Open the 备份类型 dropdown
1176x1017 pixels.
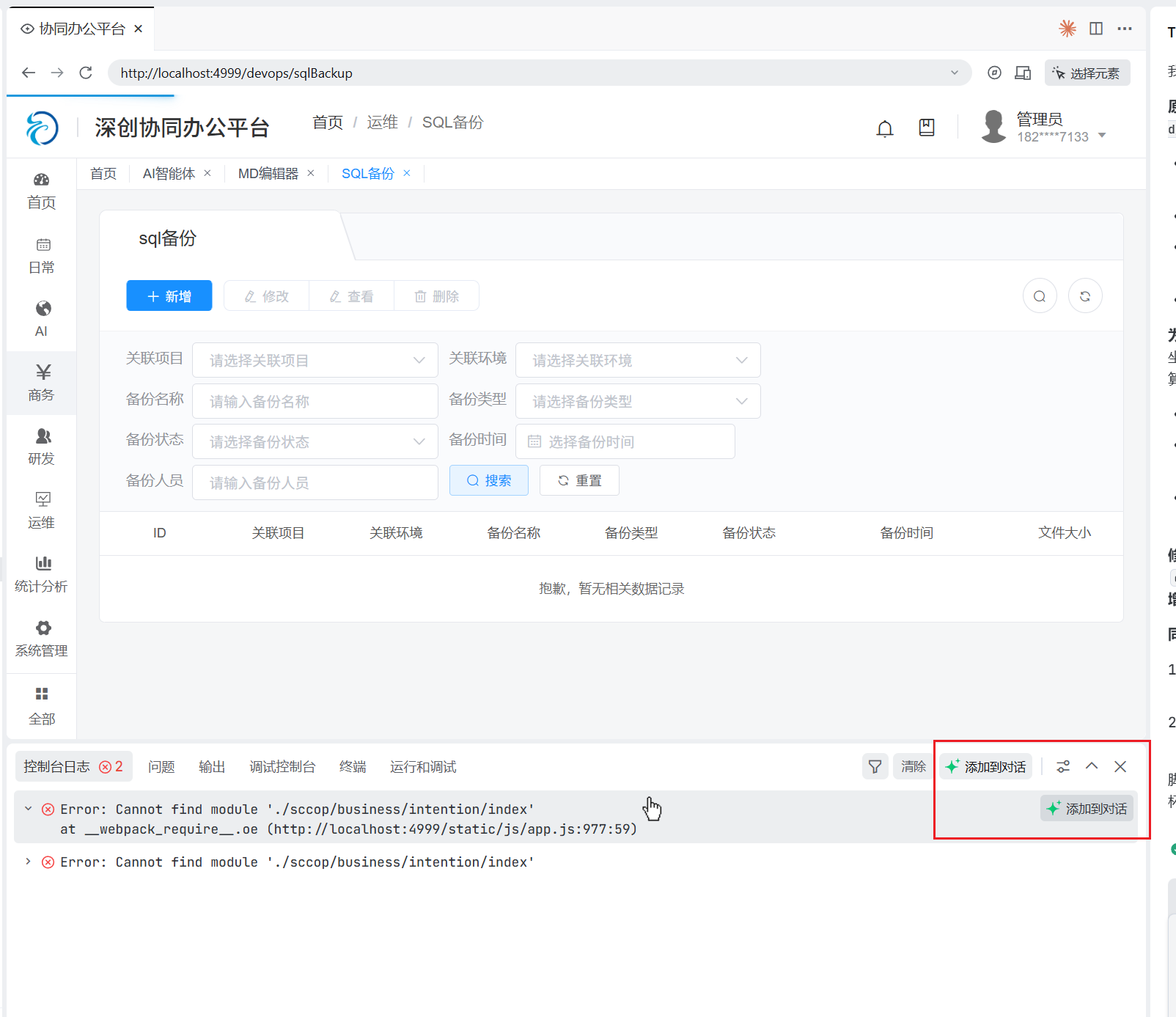pyautogui.click(x=637, y=401)
